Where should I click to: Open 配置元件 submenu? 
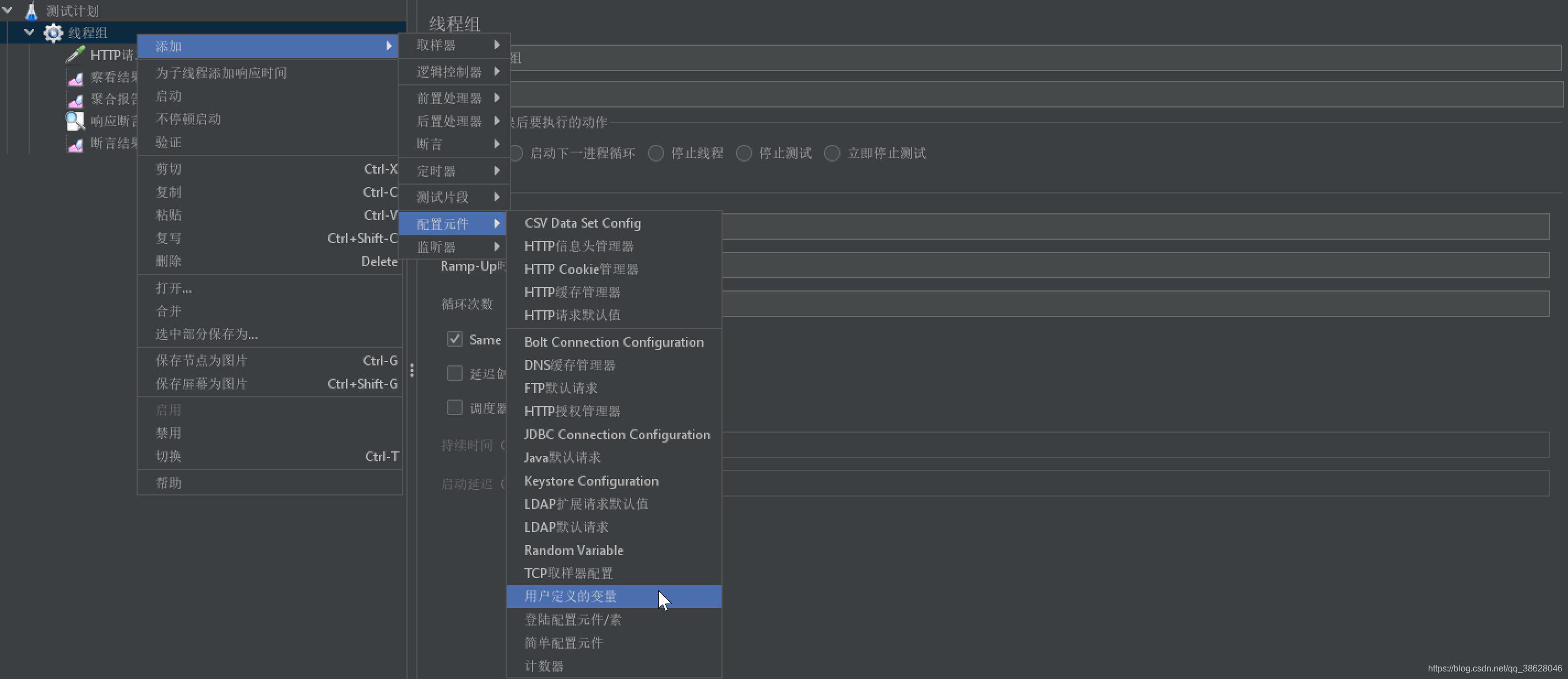point(456,222)
